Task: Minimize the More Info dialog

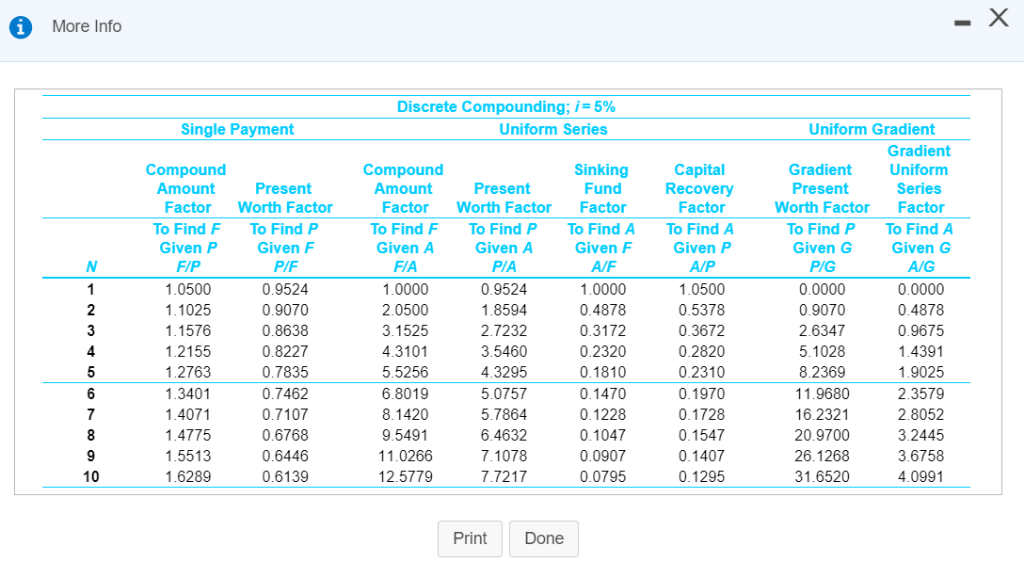Action: tap(962, 23)
